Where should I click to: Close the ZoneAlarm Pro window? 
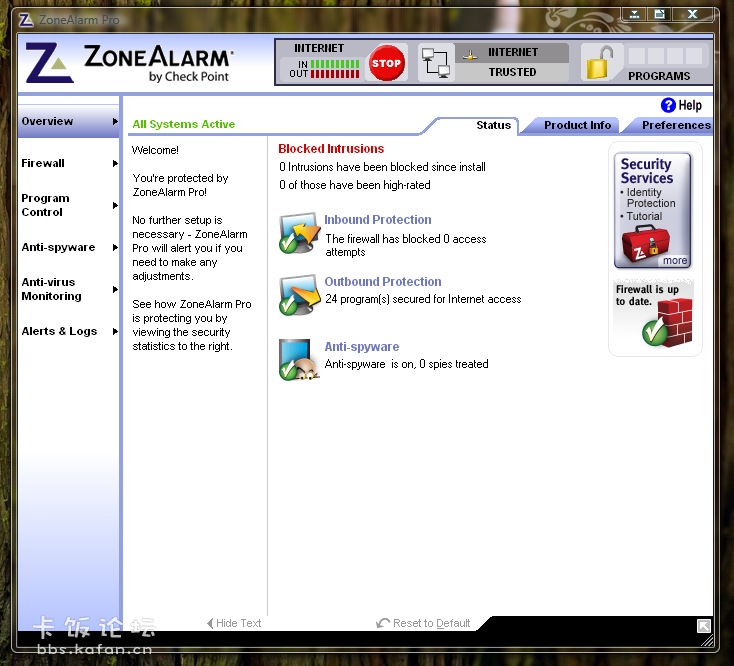(x=692, y=14)
